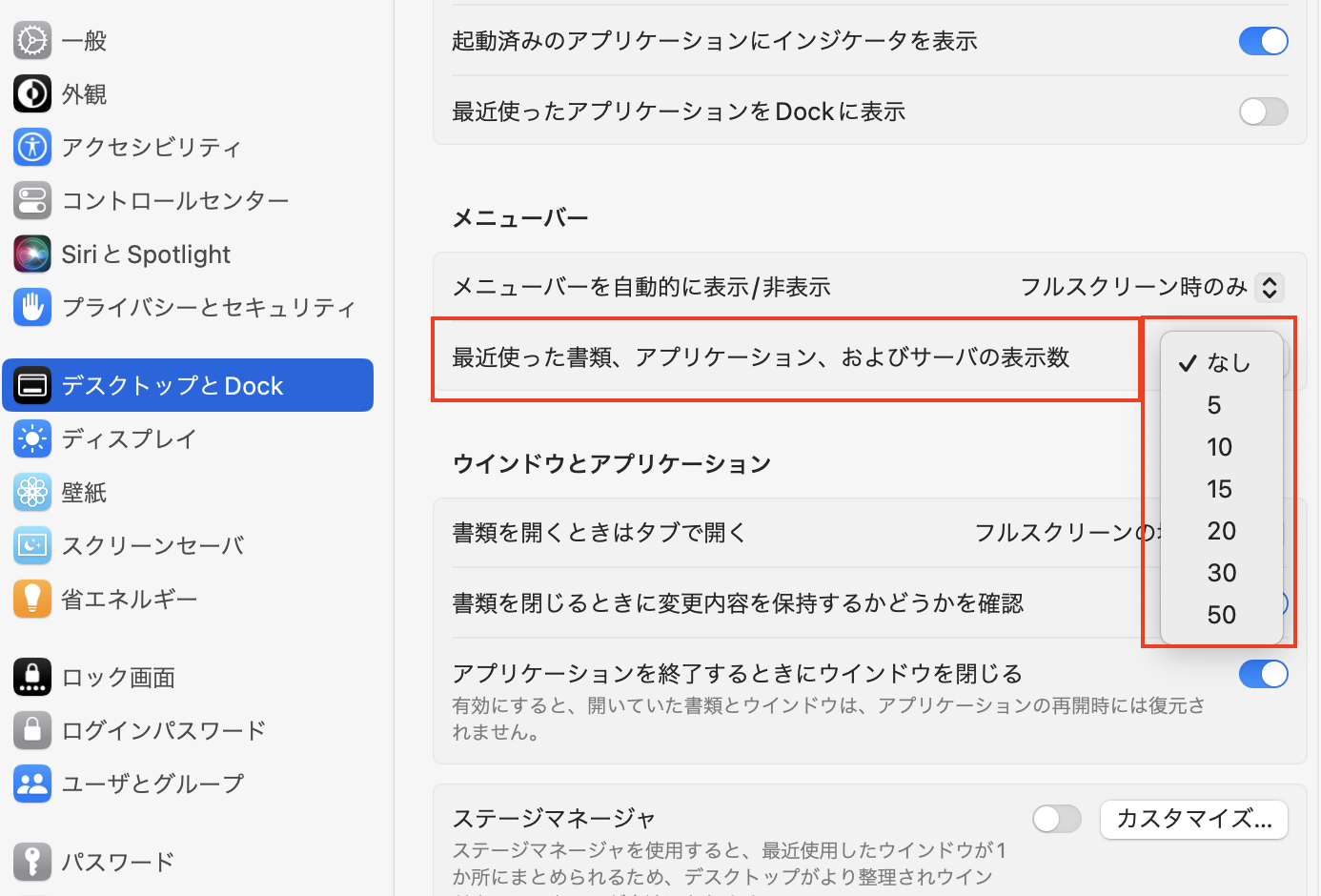
Task: Open the 一般 (General) gear icon
Action: pyautogui.click(x=32, y=40)
